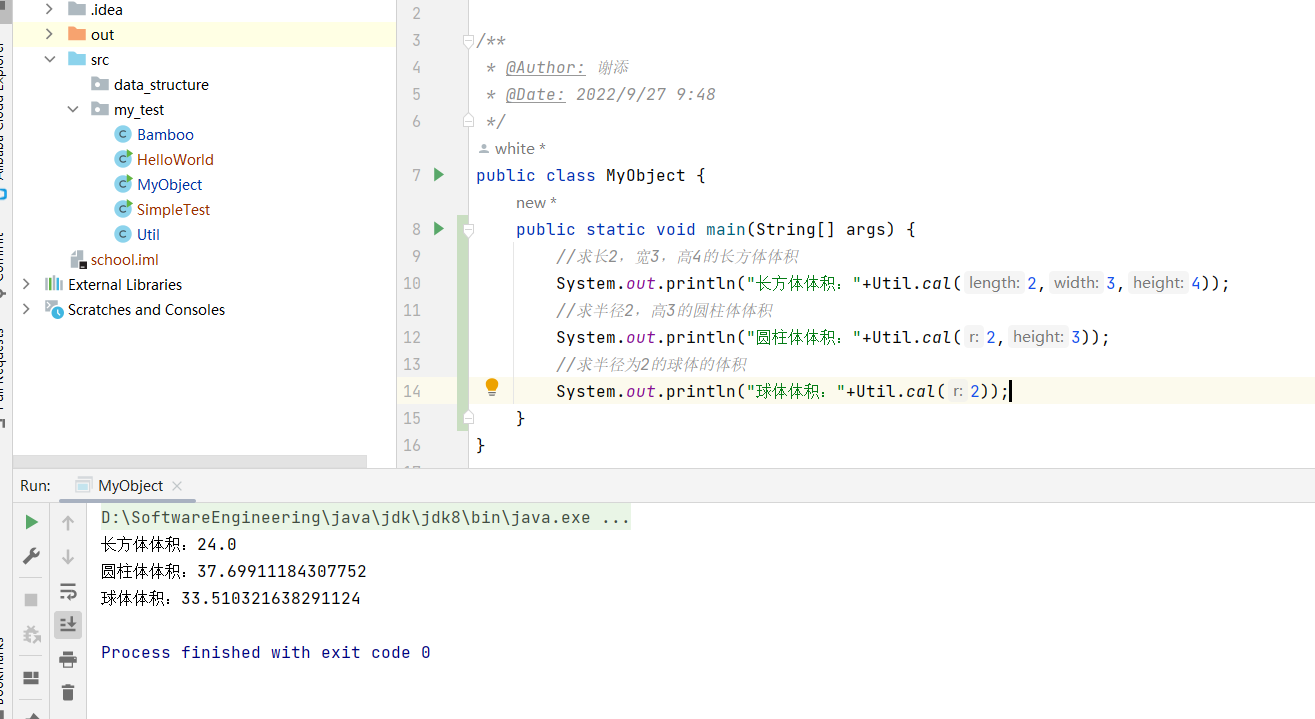Run the MyObject class from gutter line 7
This screenshot has width=1315, height=719.
(x=438, y=175)
